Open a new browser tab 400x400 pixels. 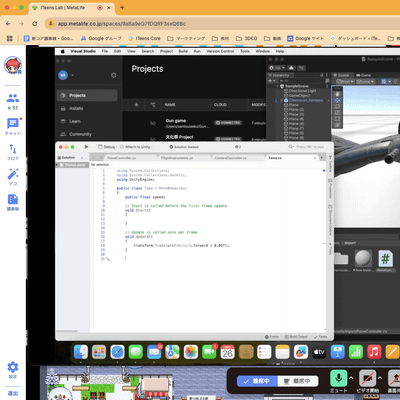pos(122,7)
